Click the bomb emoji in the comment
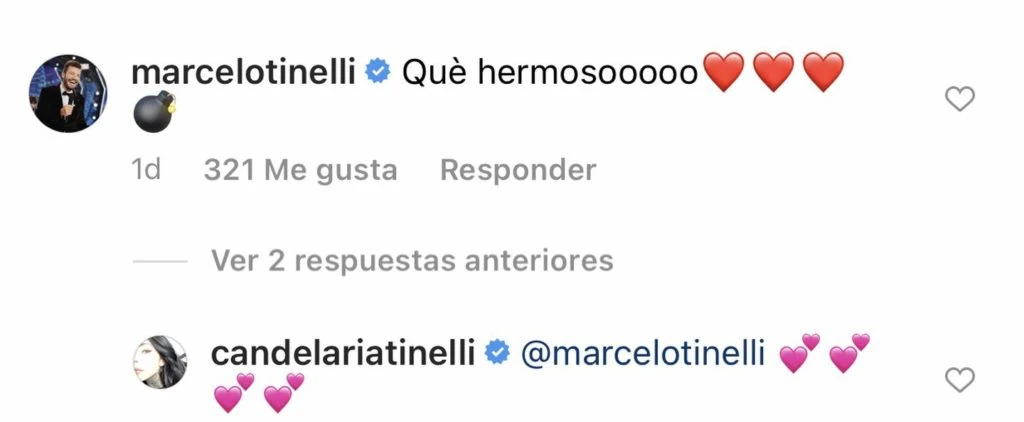 (x=155, y=112)
